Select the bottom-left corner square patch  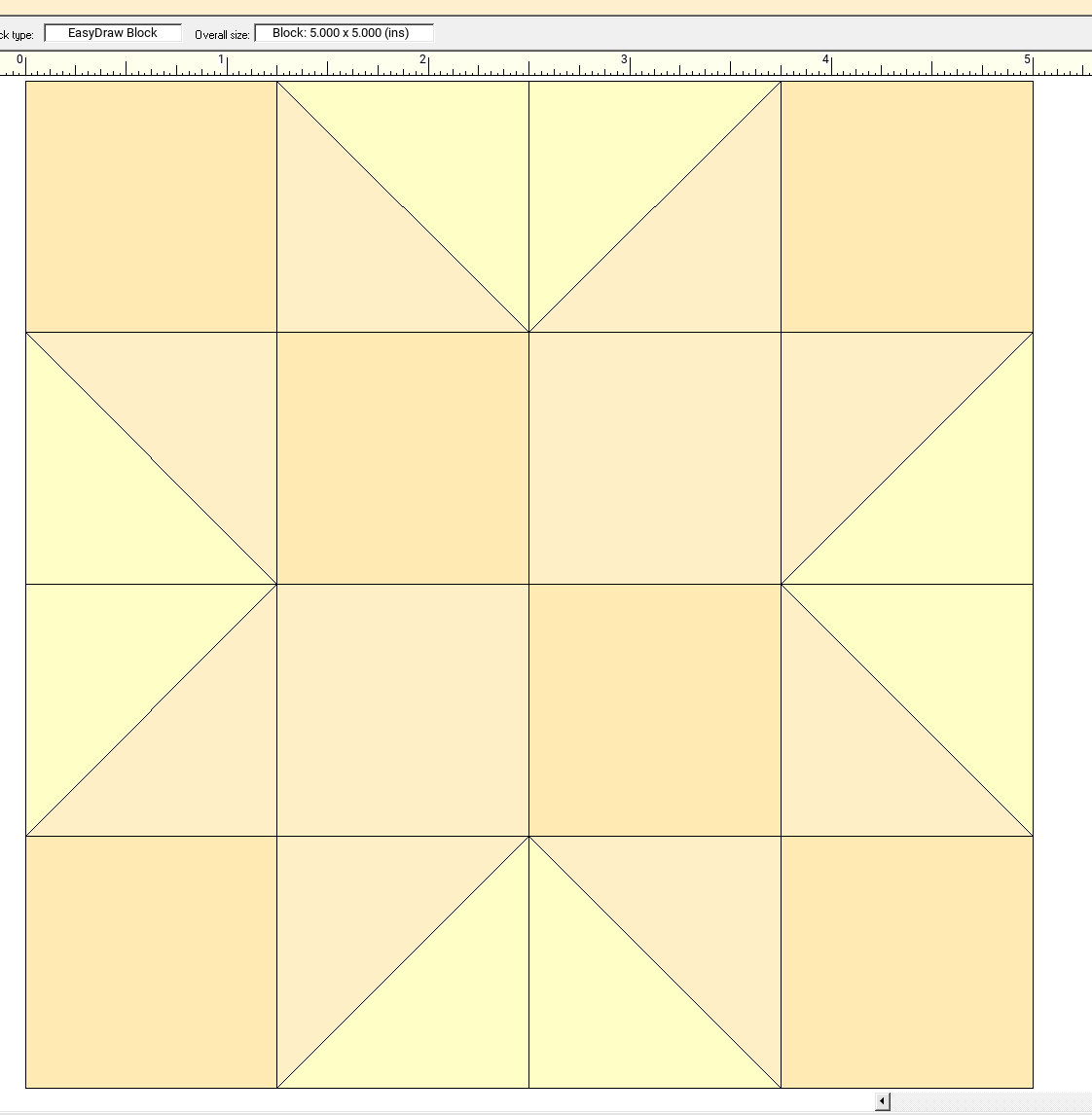pyautogui.click(x=151, y=961)
